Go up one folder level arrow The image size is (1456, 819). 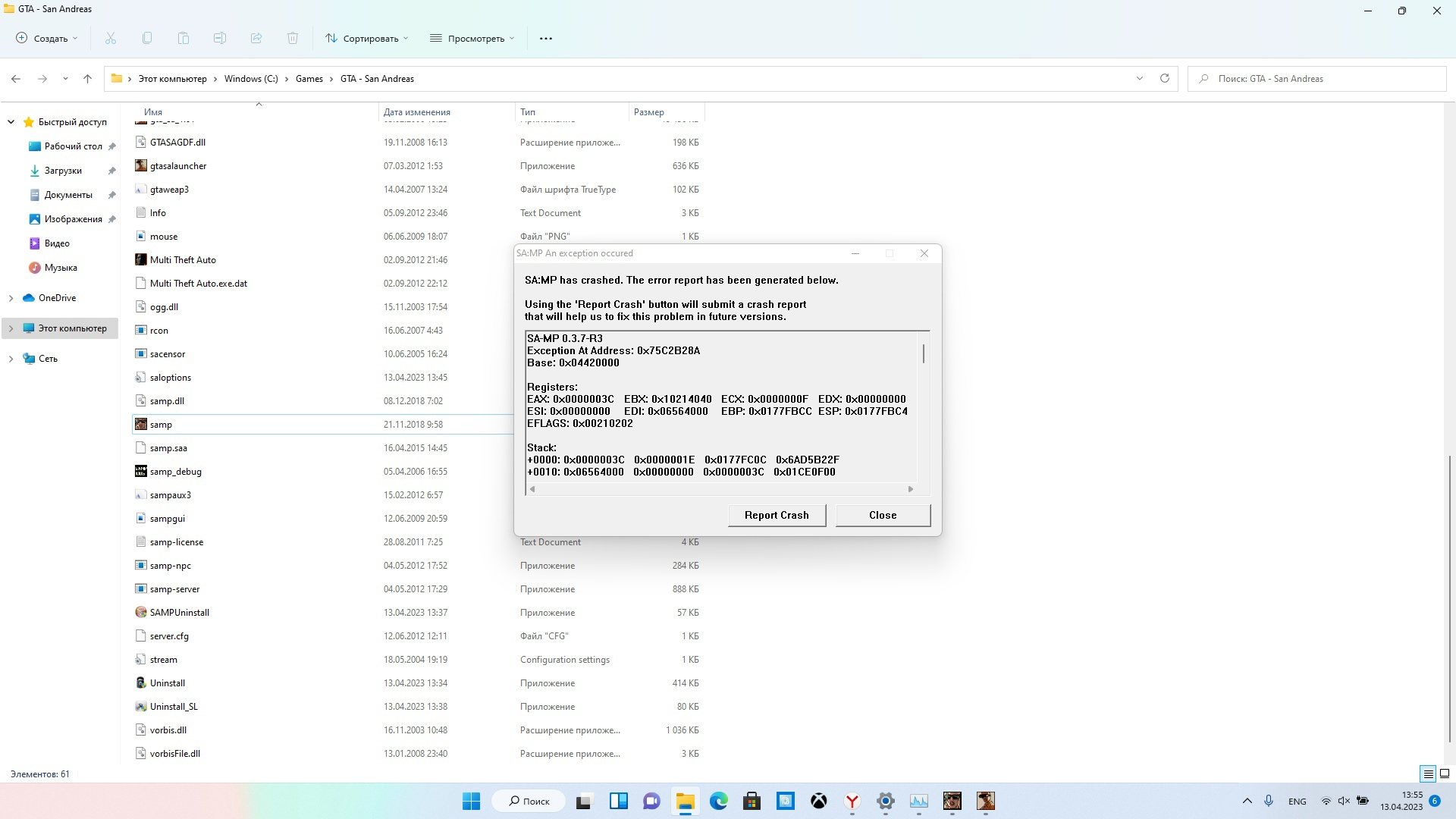click(x=87, y=78)
